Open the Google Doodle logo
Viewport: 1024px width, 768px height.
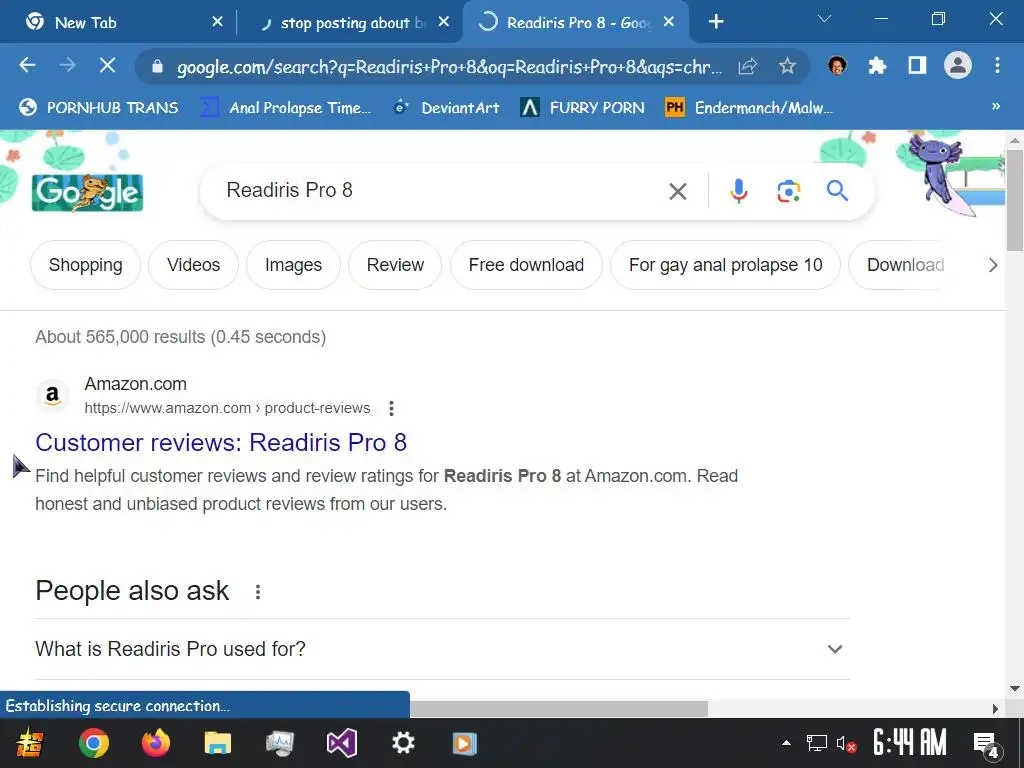[88, 193]
